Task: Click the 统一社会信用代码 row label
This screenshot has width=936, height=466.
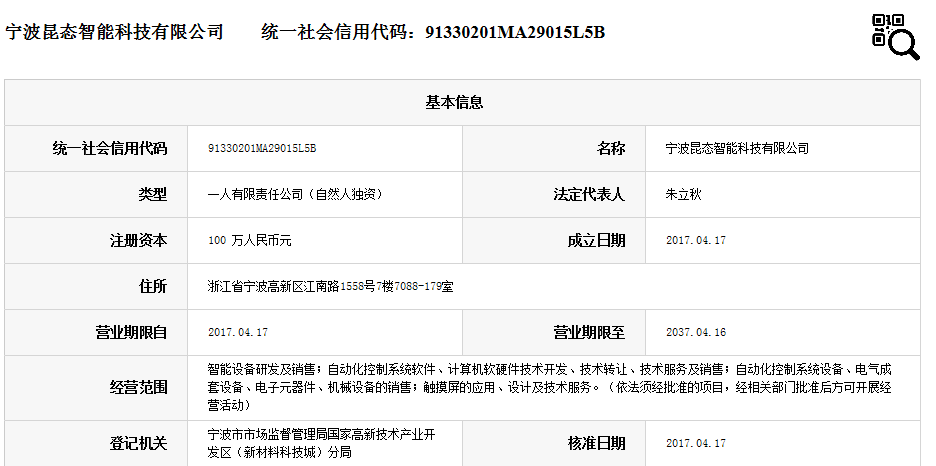Action: 109,149
